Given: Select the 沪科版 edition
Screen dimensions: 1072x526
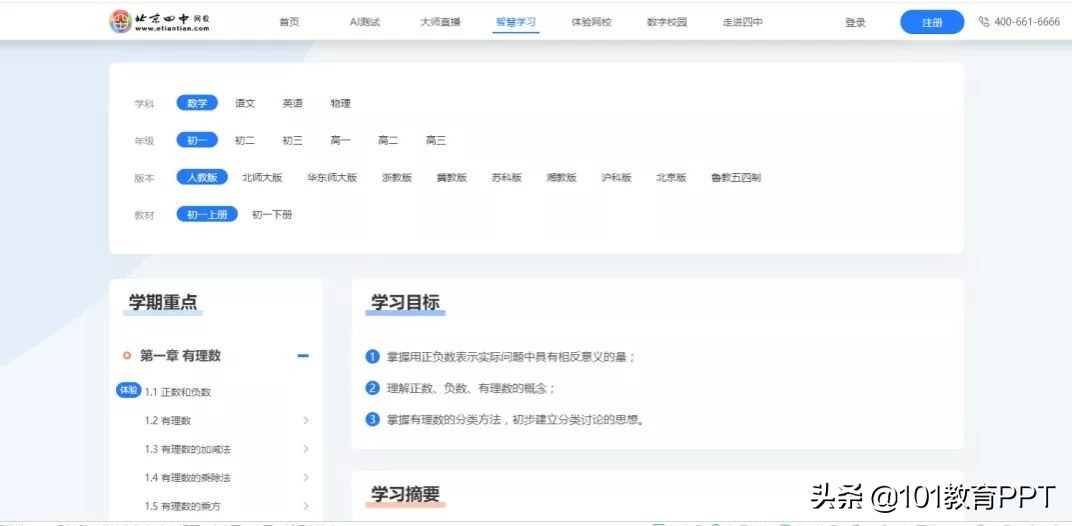Looking at the screenshot, I should click(x=616, y=177).
